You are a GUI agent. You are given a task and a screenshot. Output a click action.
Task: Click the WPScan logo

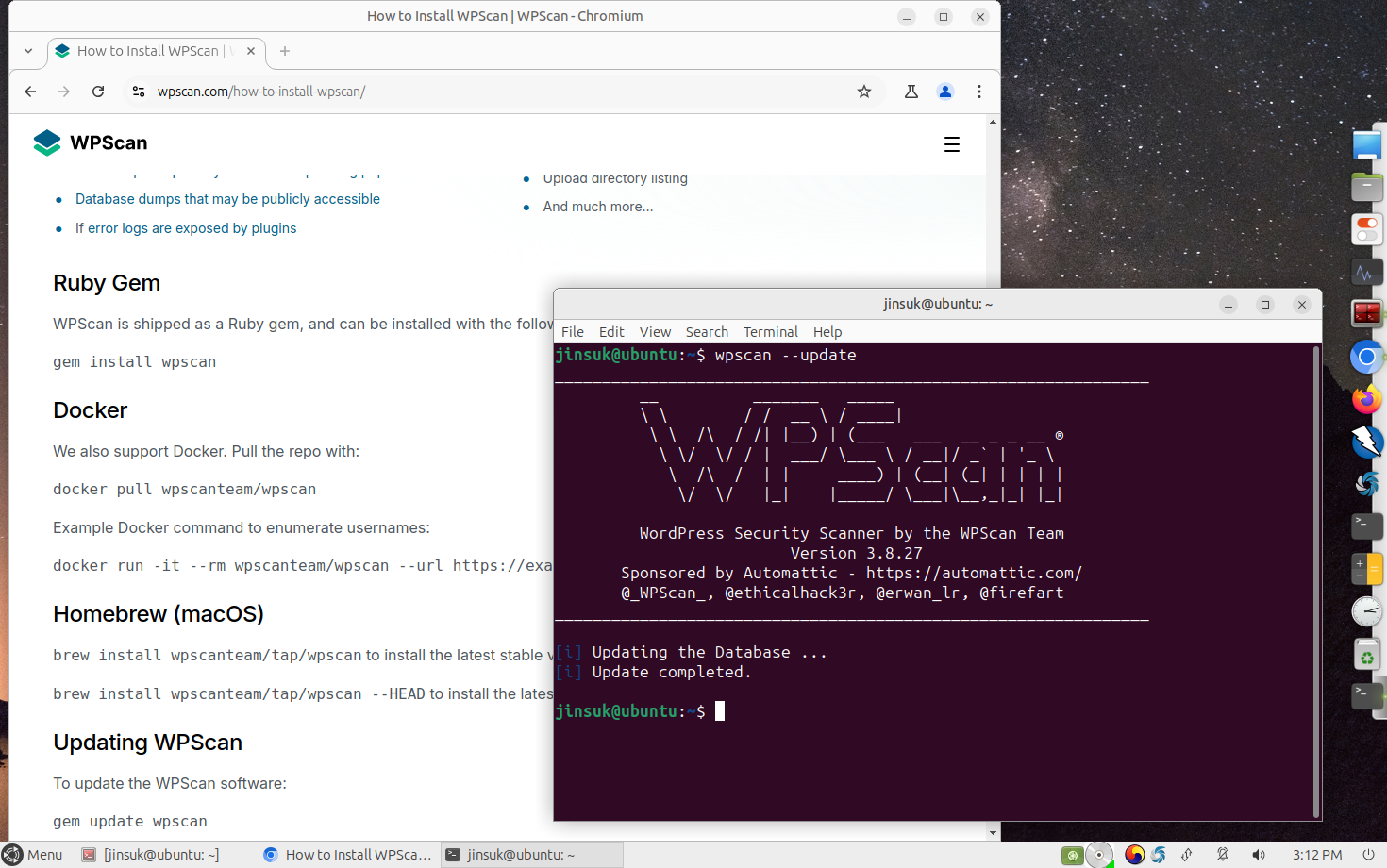tap(91, 142)
